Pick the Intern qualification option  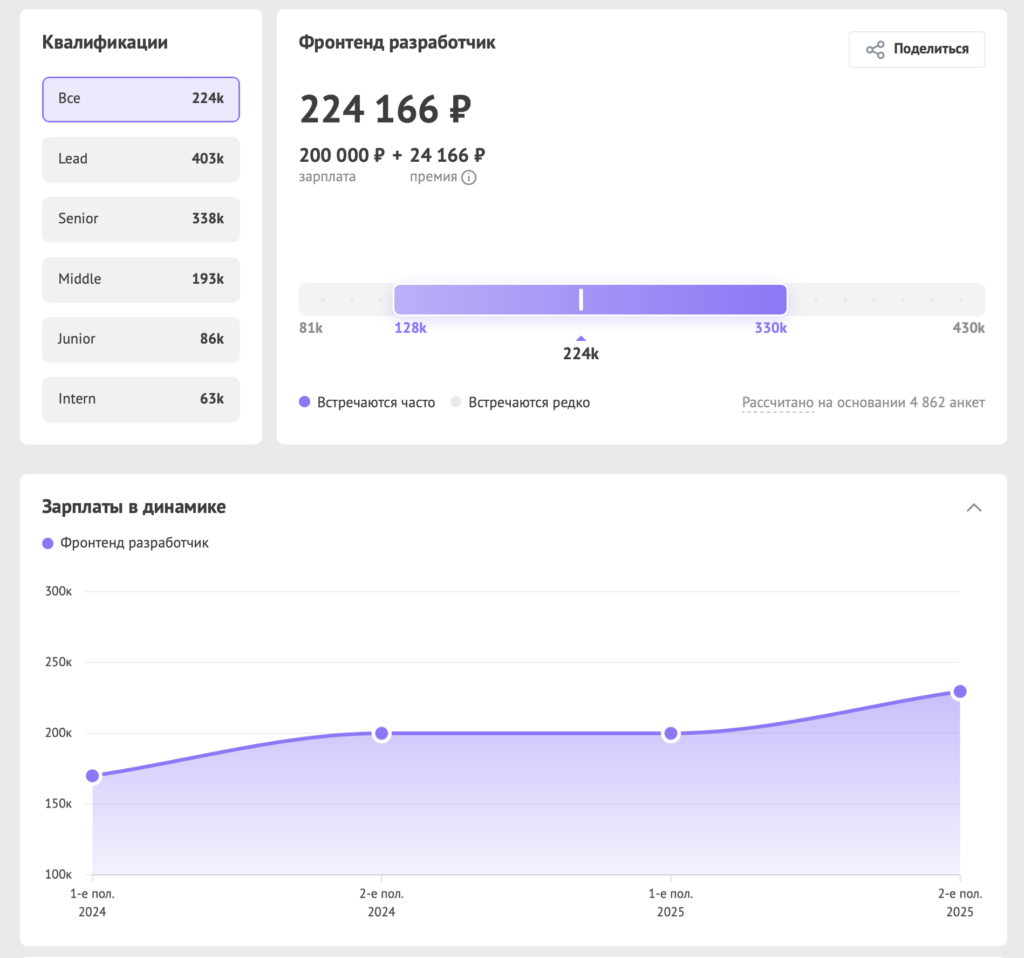pyautogui.click(x=141, y=399)
